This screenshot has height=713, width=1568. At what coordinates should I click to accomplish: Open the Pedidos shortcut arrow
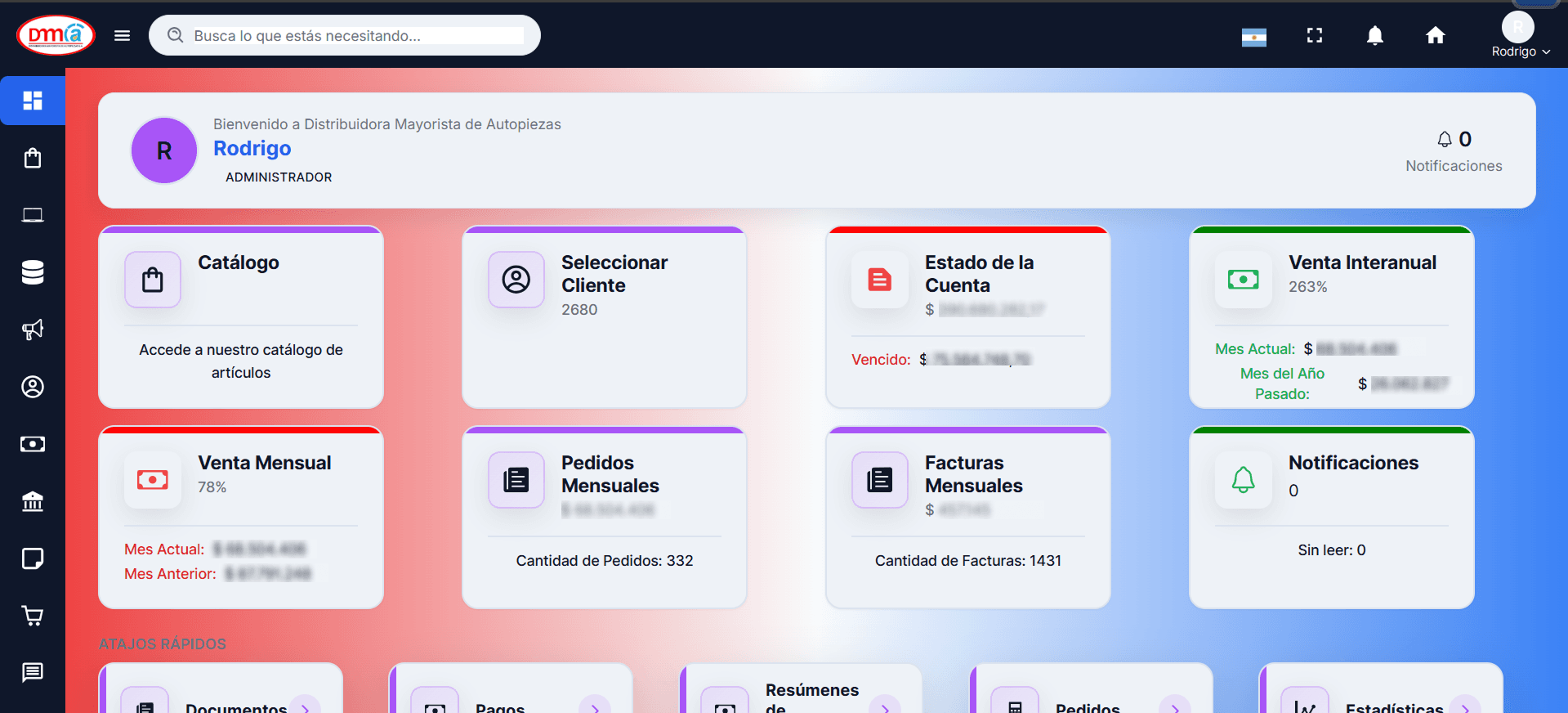point(1175,708)
